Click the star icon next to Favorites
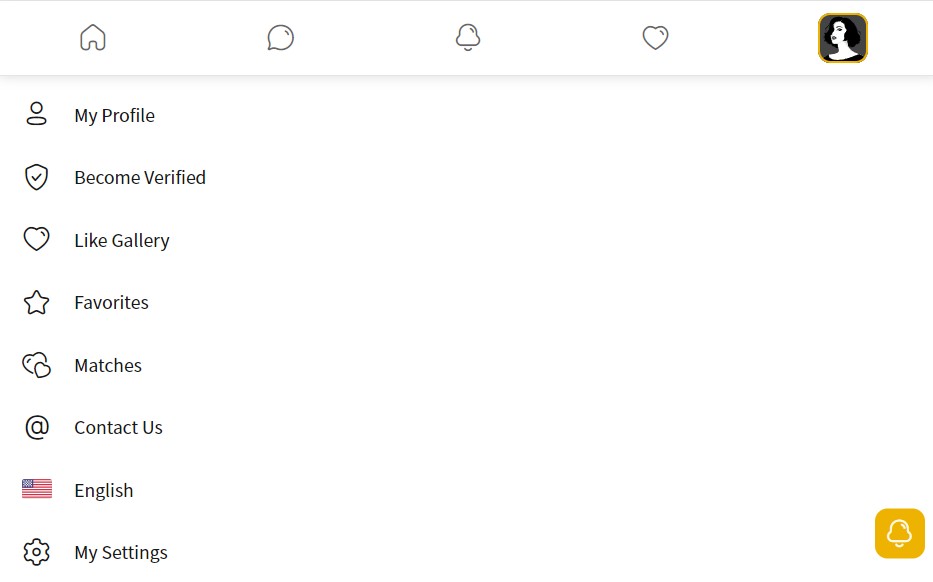The height and width of the screenshot is (582, 933). point(37,303)
